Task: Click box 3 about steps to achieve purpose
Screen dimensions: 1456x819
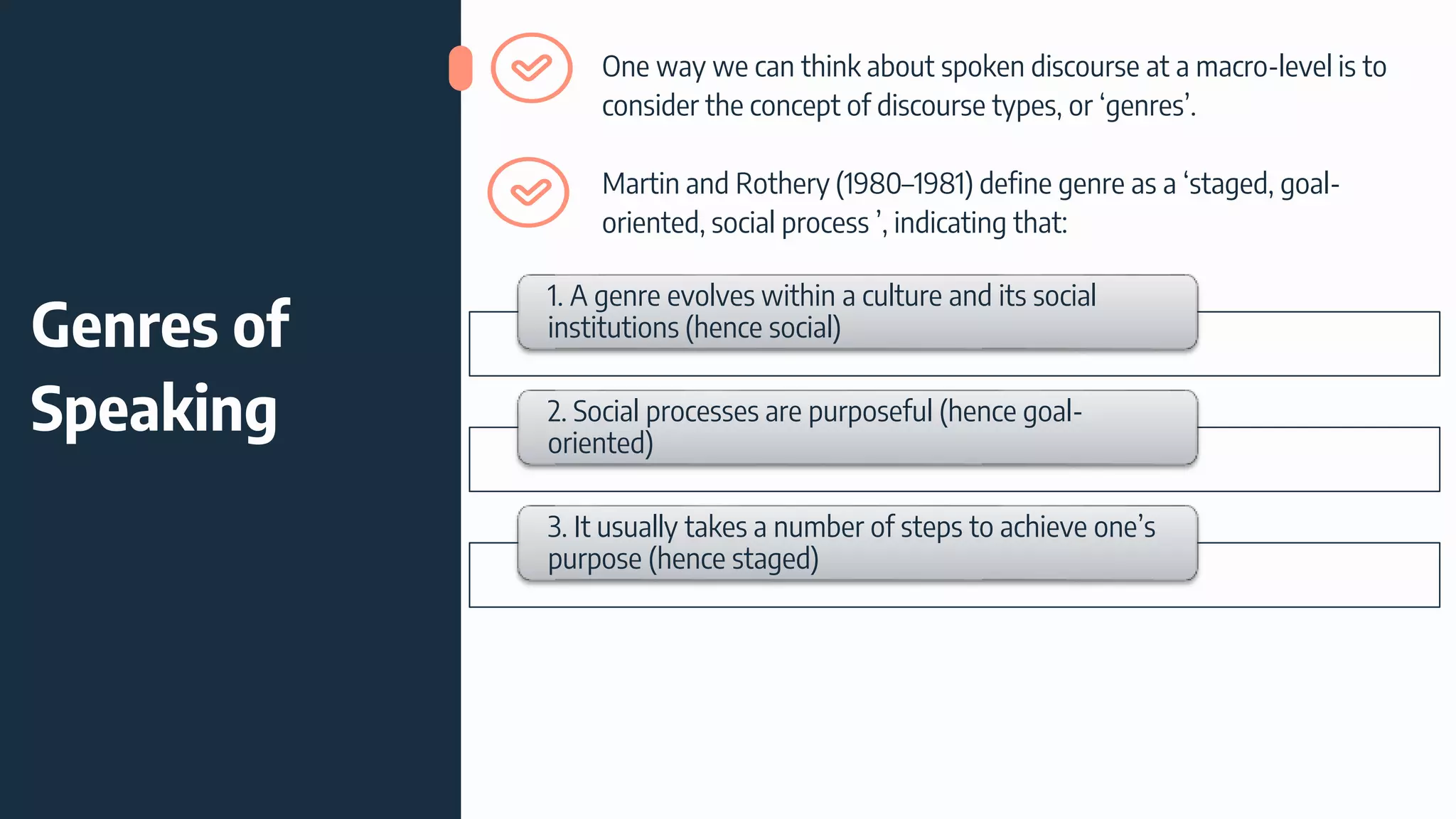Action: 857,543
